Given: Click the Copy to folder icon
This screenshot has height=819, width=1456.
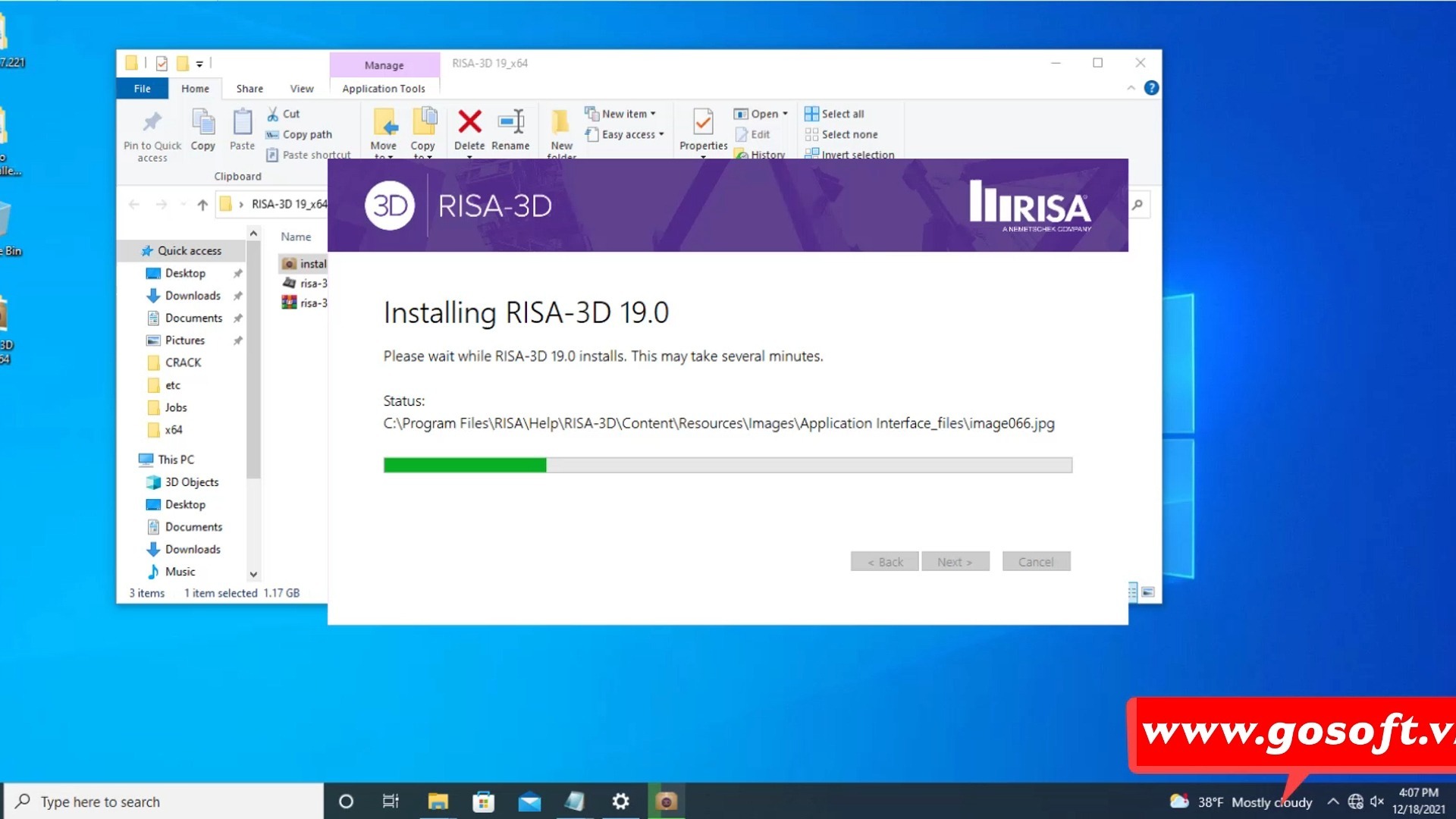Looking at the screenshot, I should [x=424, y=121].
